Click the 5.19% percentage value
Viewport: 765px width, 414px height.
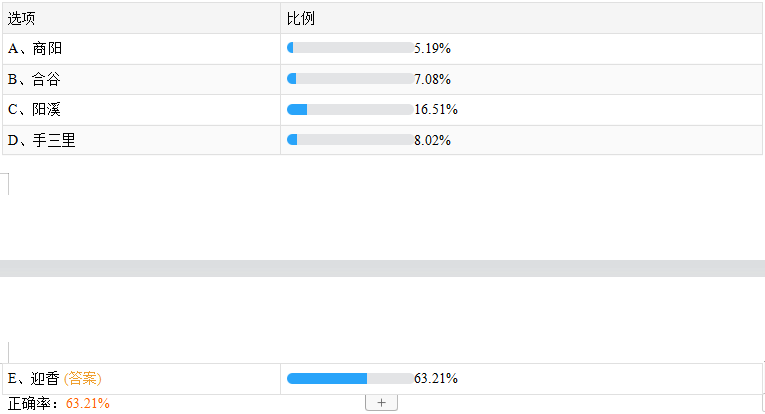(432, 48)
